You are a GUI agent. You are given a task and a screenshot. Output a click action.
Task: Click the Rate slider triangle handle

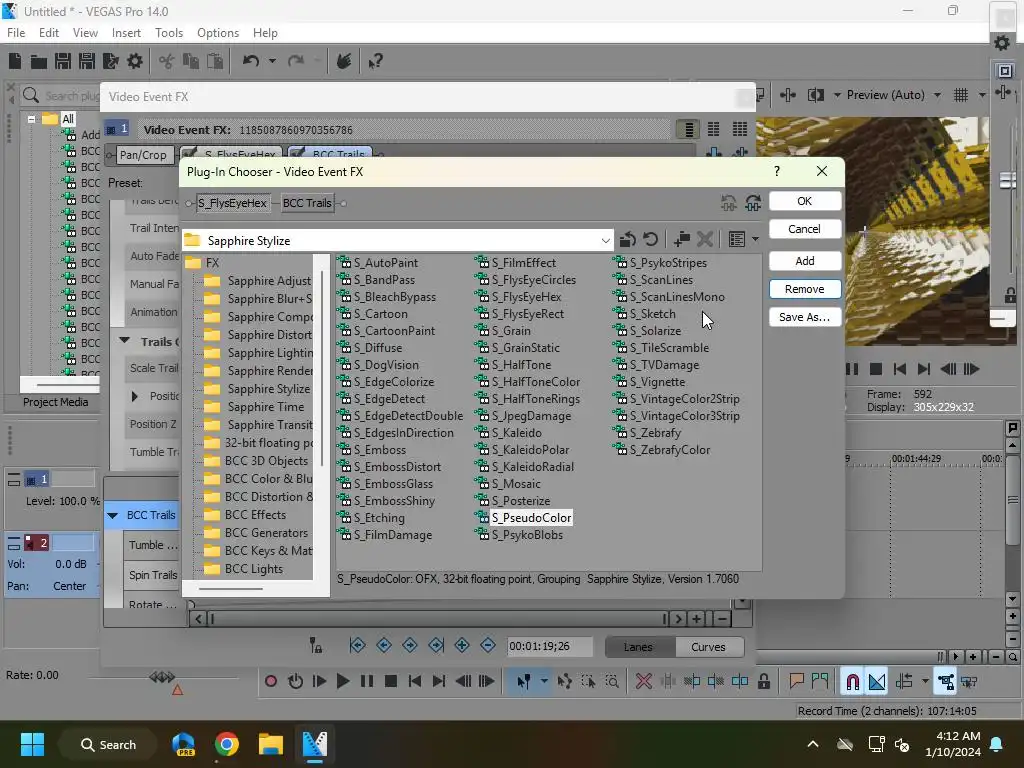177,690
